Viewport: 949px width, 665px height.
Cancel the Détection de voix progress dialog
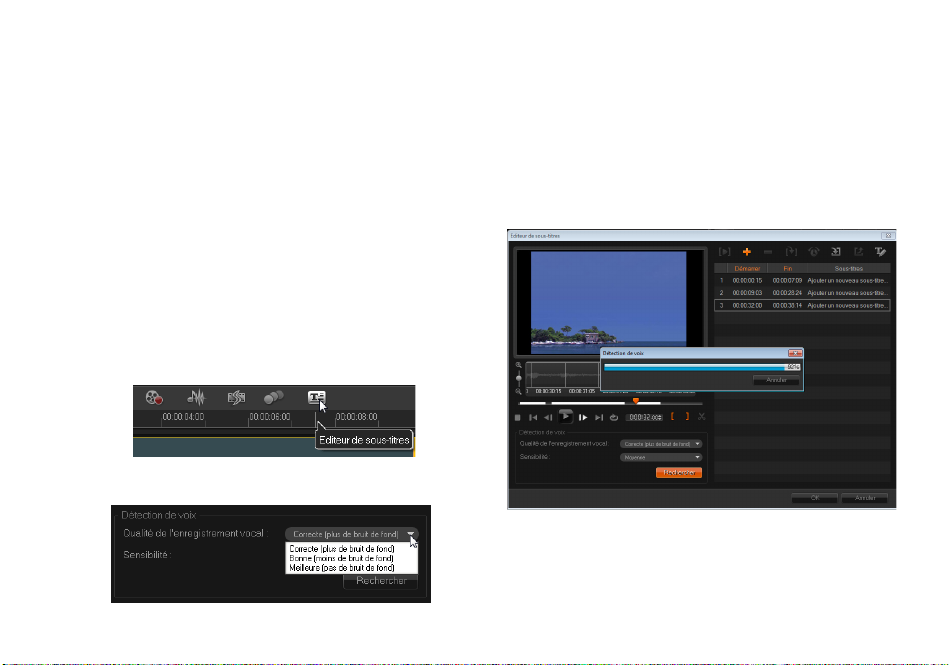776,380
